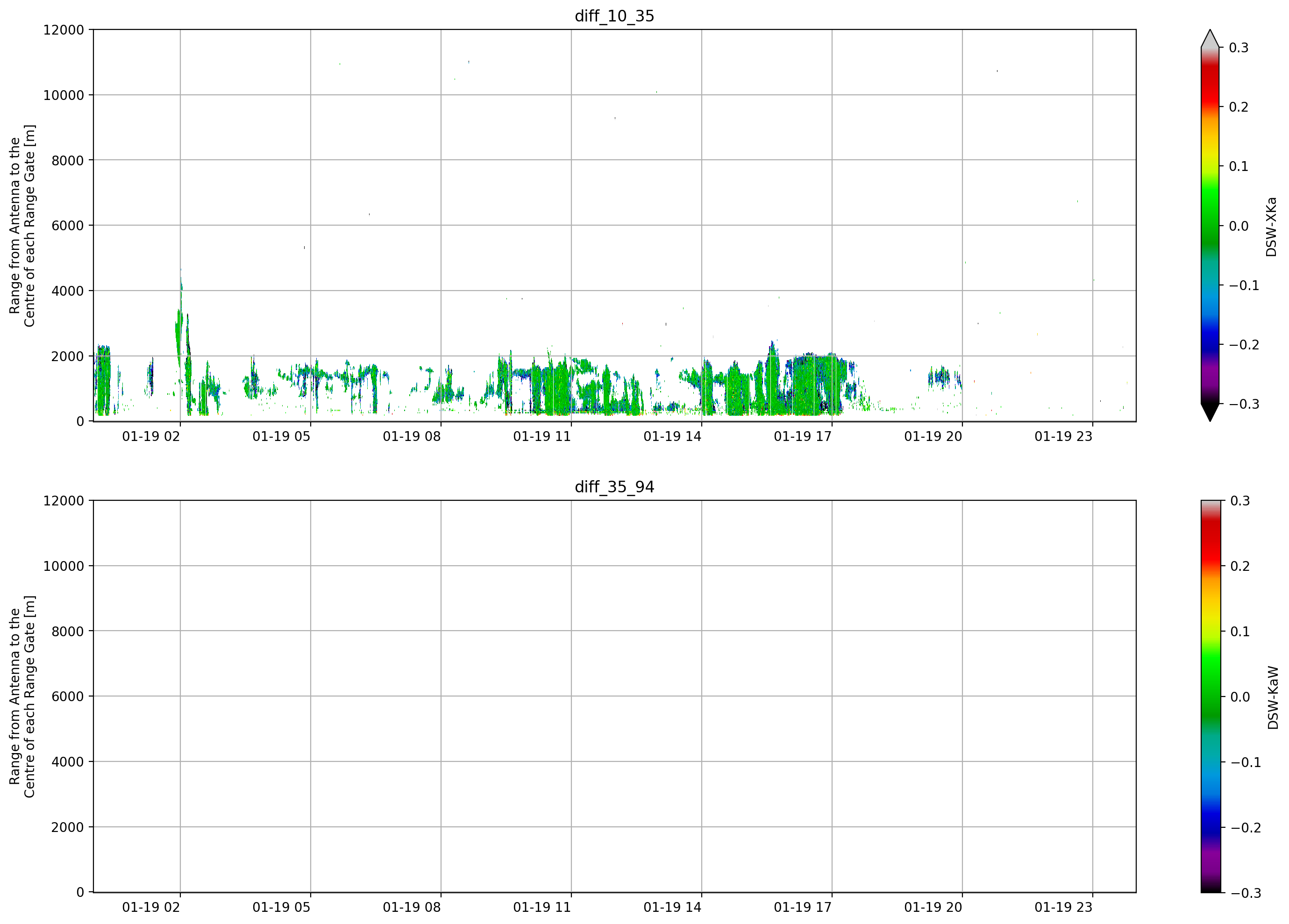Click the 01-19 14 x-tick under diff_35_94
This screenshot has height=924, width=1289.
point(672,908)
